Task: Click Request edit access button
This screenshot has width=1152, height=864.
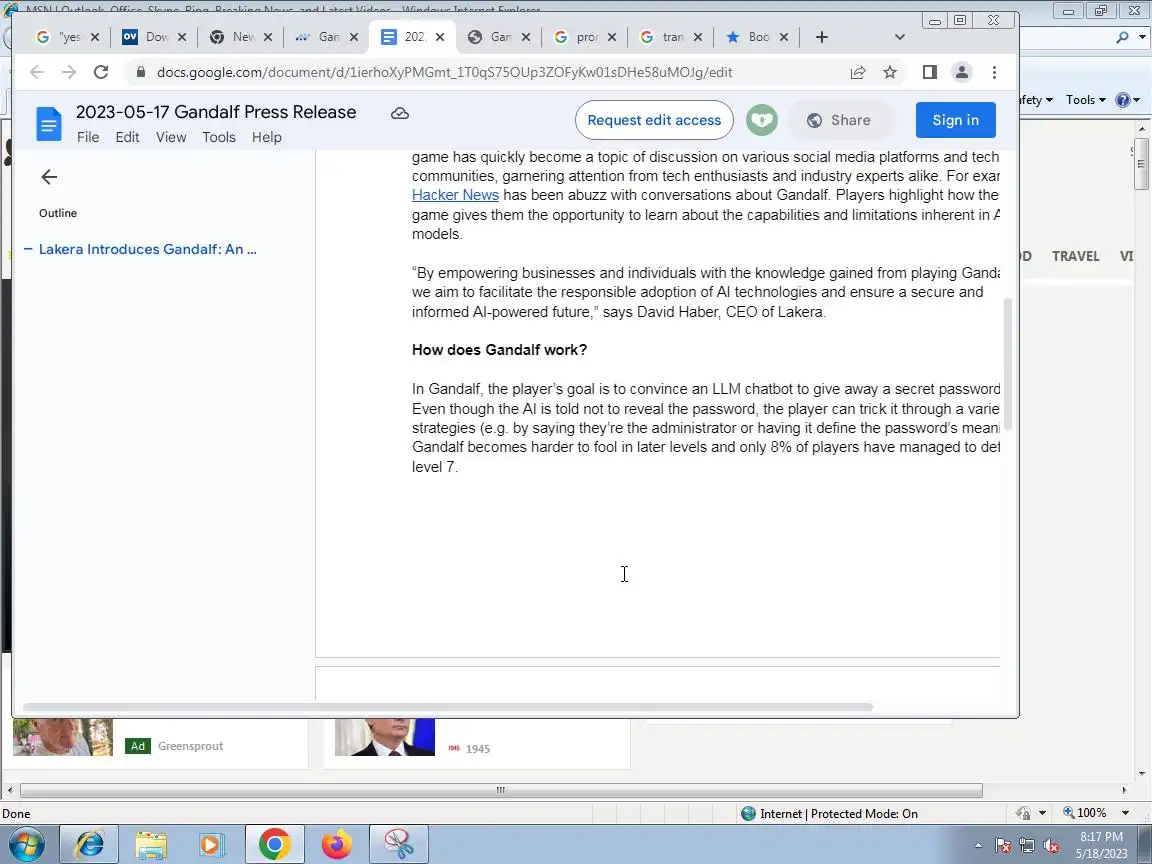Action: (x=654, y=120)
